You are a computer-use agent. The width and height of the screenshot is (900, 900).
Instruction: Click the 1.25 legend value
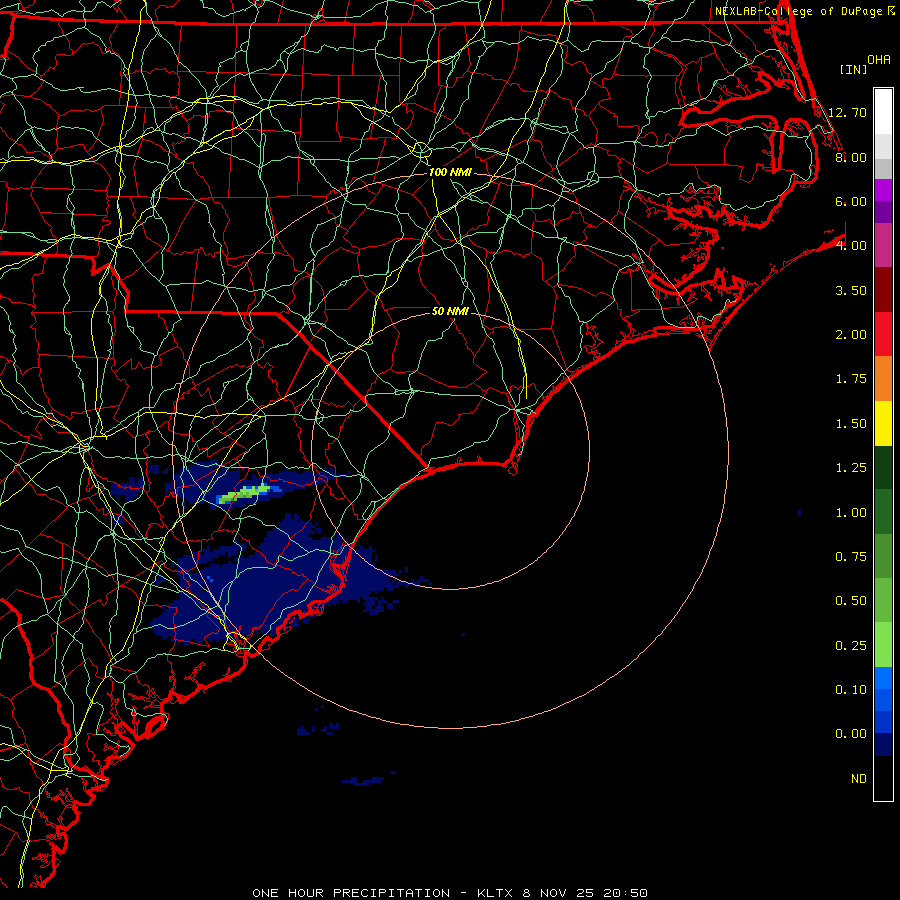(x=851, y=468)
